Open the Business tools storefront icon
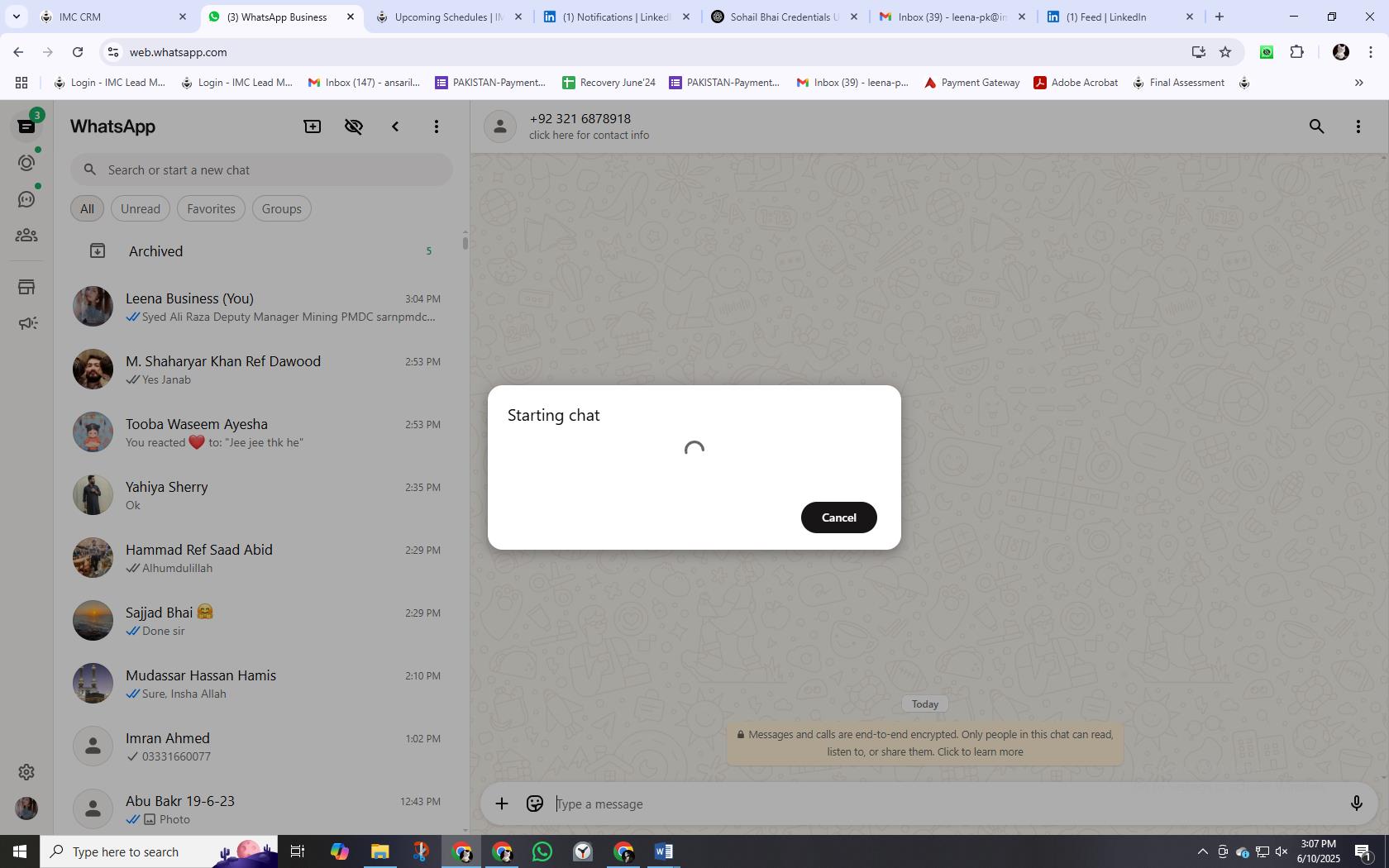The width and height of the screenshot is (1389, 868). tap(26, 287)
